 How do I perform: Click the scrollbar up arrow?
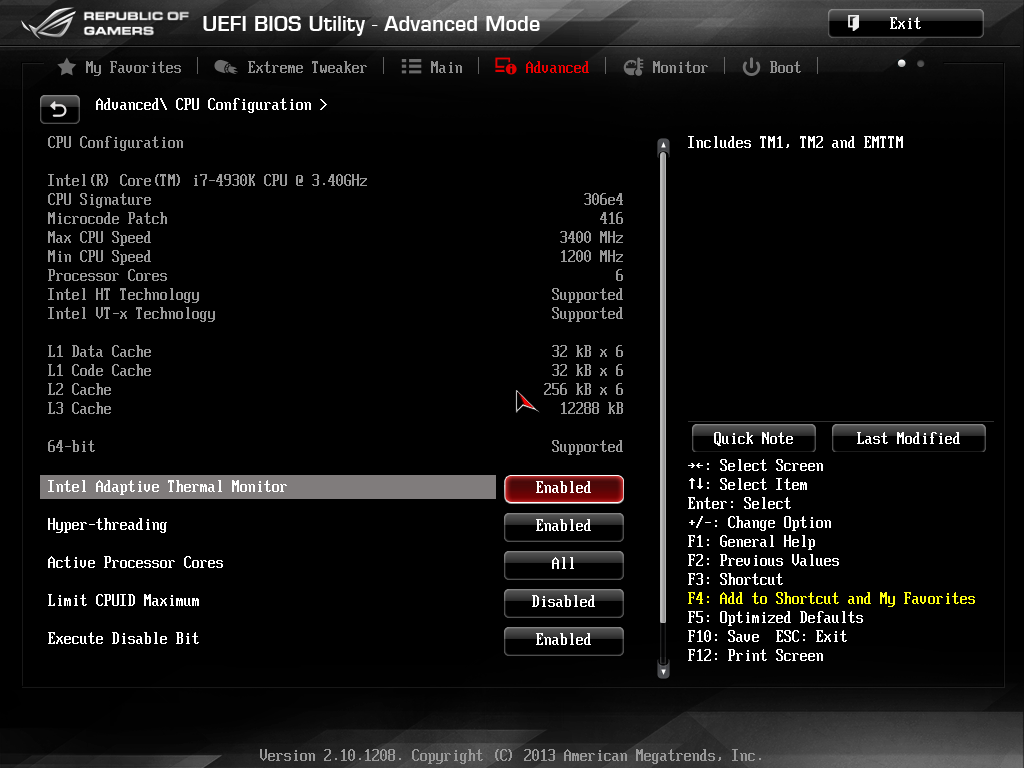coord(662,147)
